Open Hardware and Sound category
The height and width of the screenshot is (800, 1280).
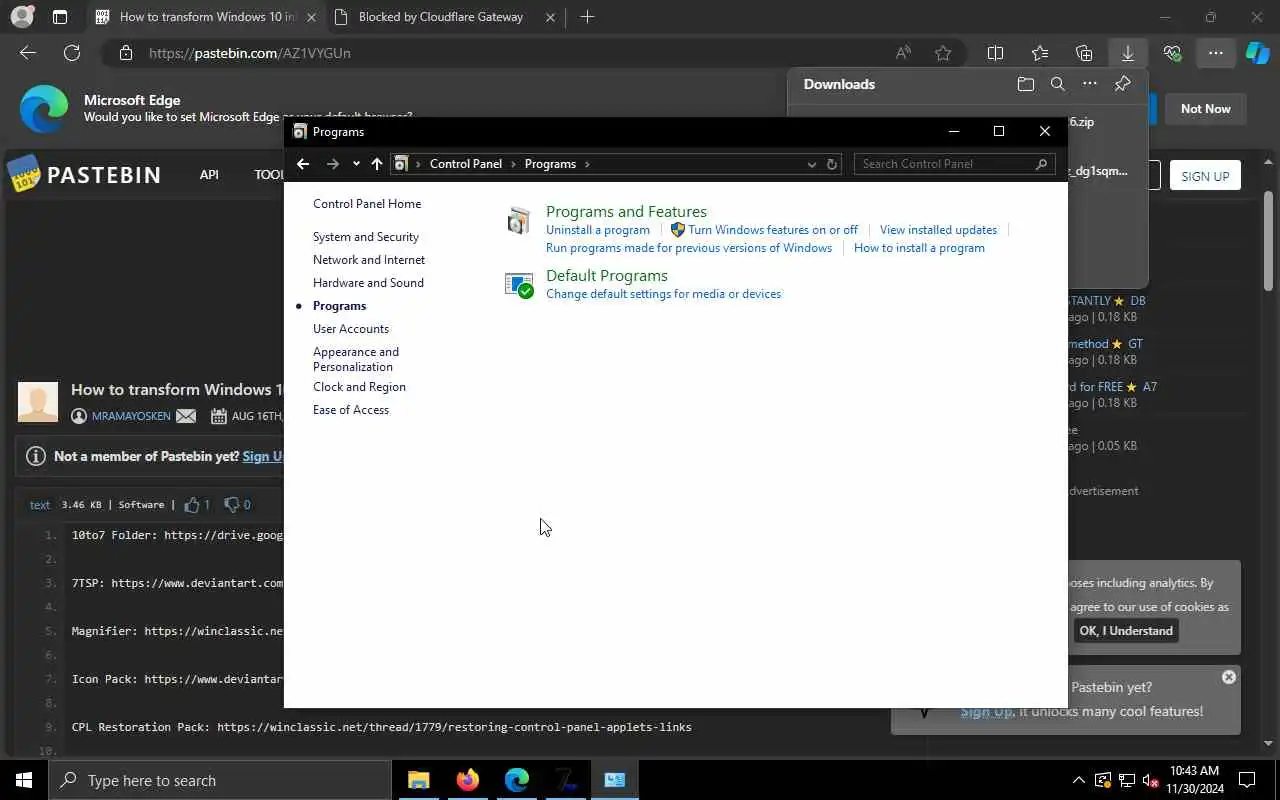click(x=368, y=283)
